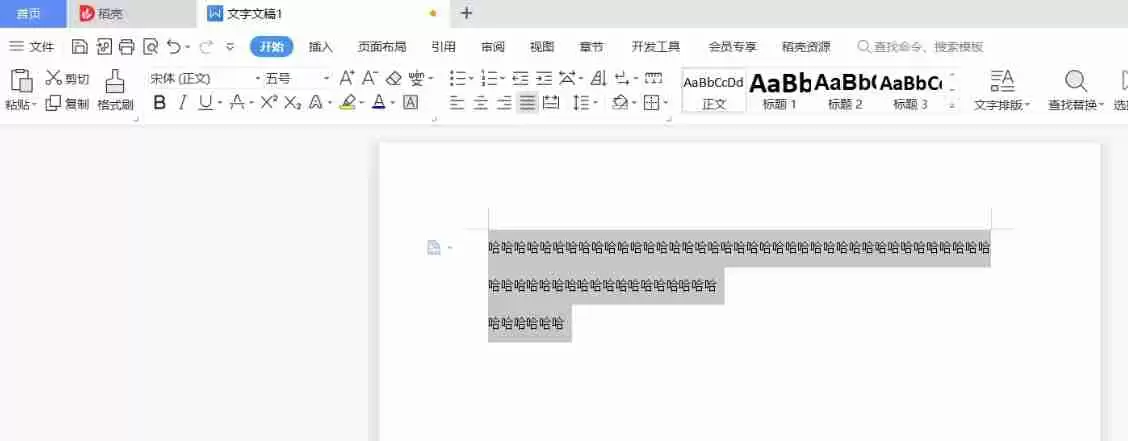This screenshot has height=441, width=1128.
Task: Open 文字排版 text layout tool
Action: [x=1002, y=91]
